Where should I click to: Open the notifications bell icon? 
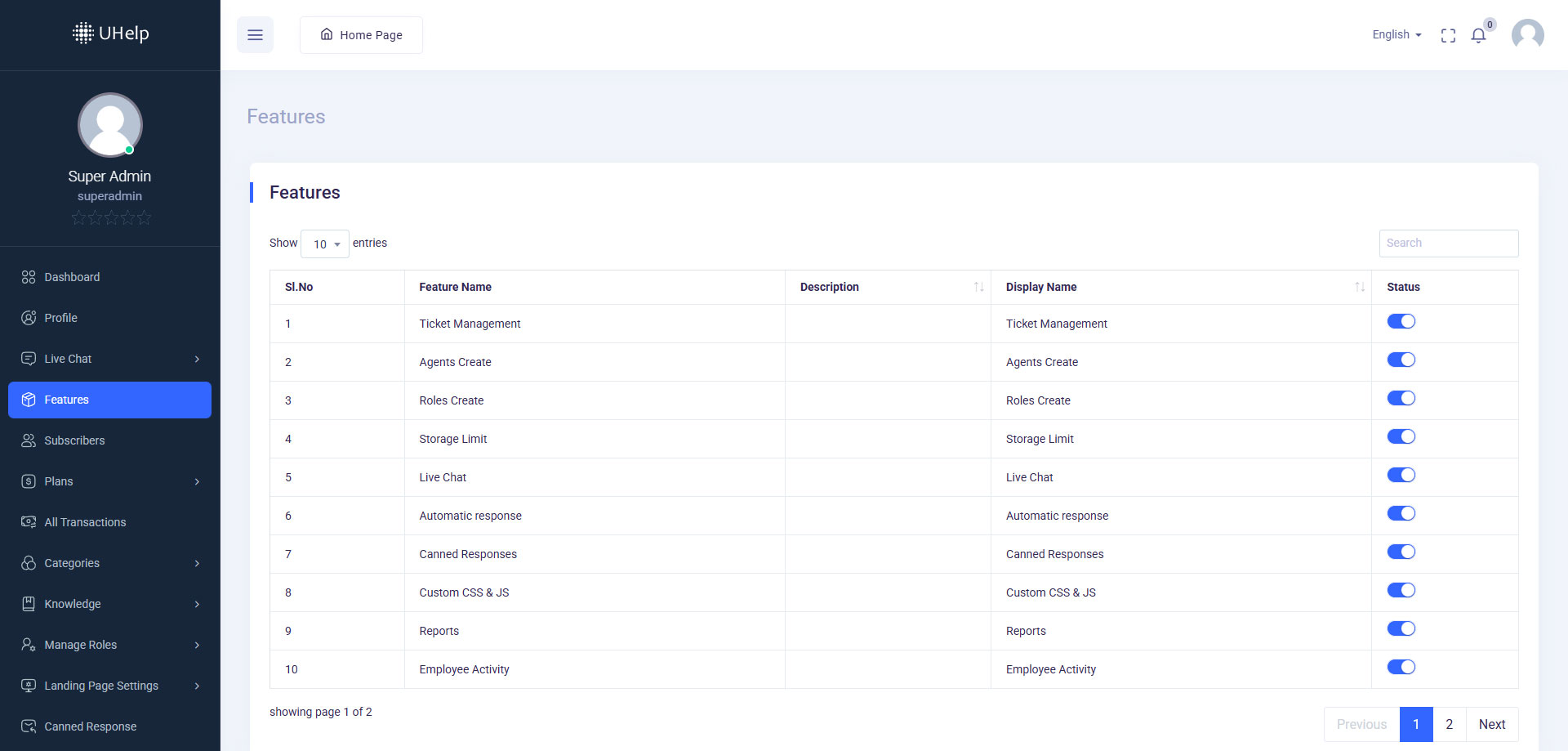pyautogui.click(x=1478, y=35)
